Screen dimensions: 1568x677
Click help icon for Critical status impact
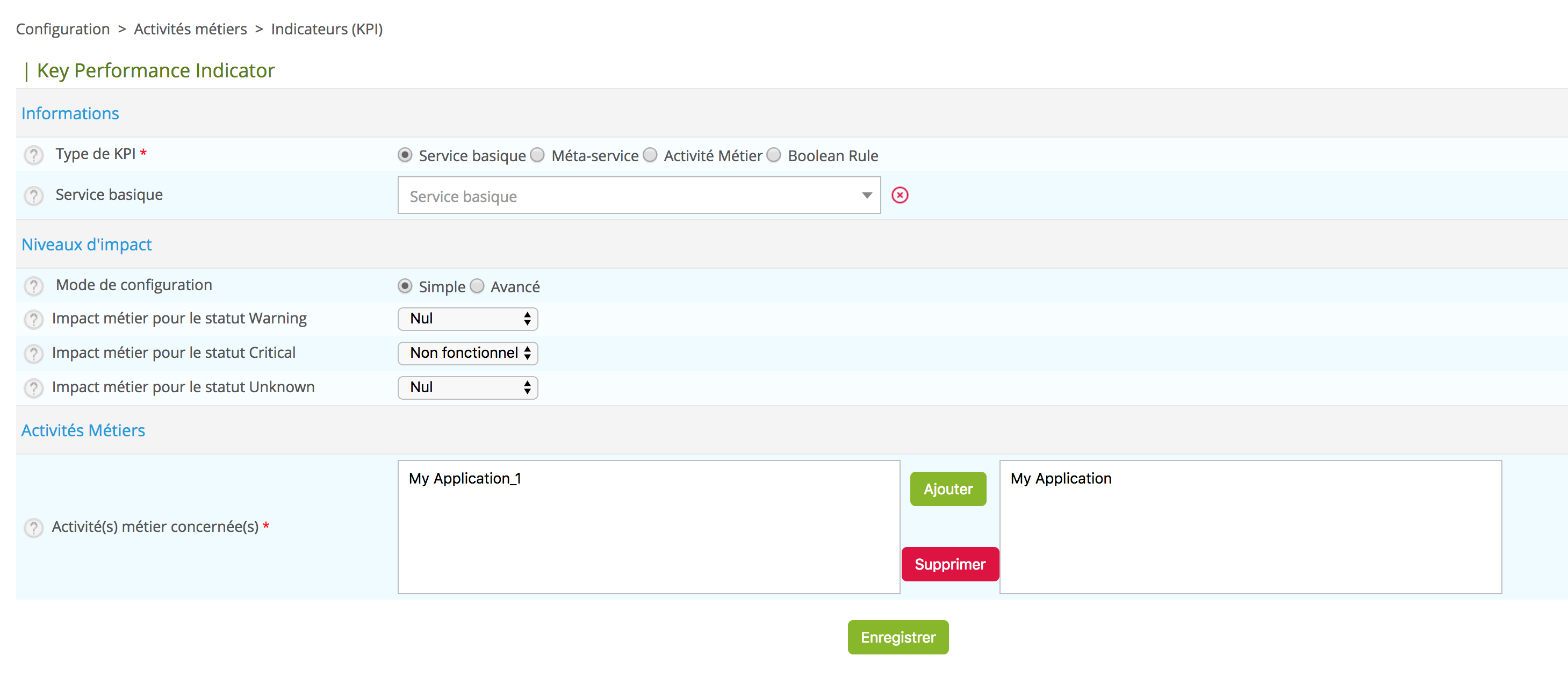coord(33,354)
